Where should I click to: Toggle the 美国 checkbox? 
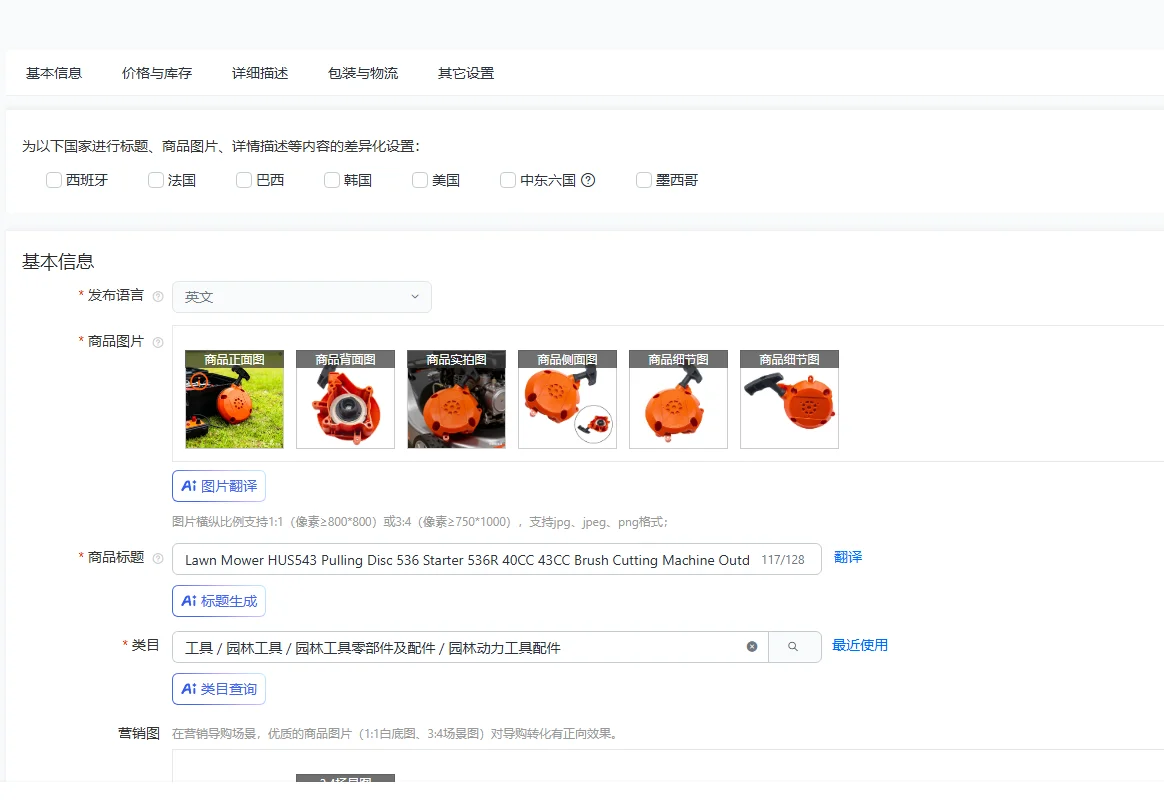click(x=419, y=180)
